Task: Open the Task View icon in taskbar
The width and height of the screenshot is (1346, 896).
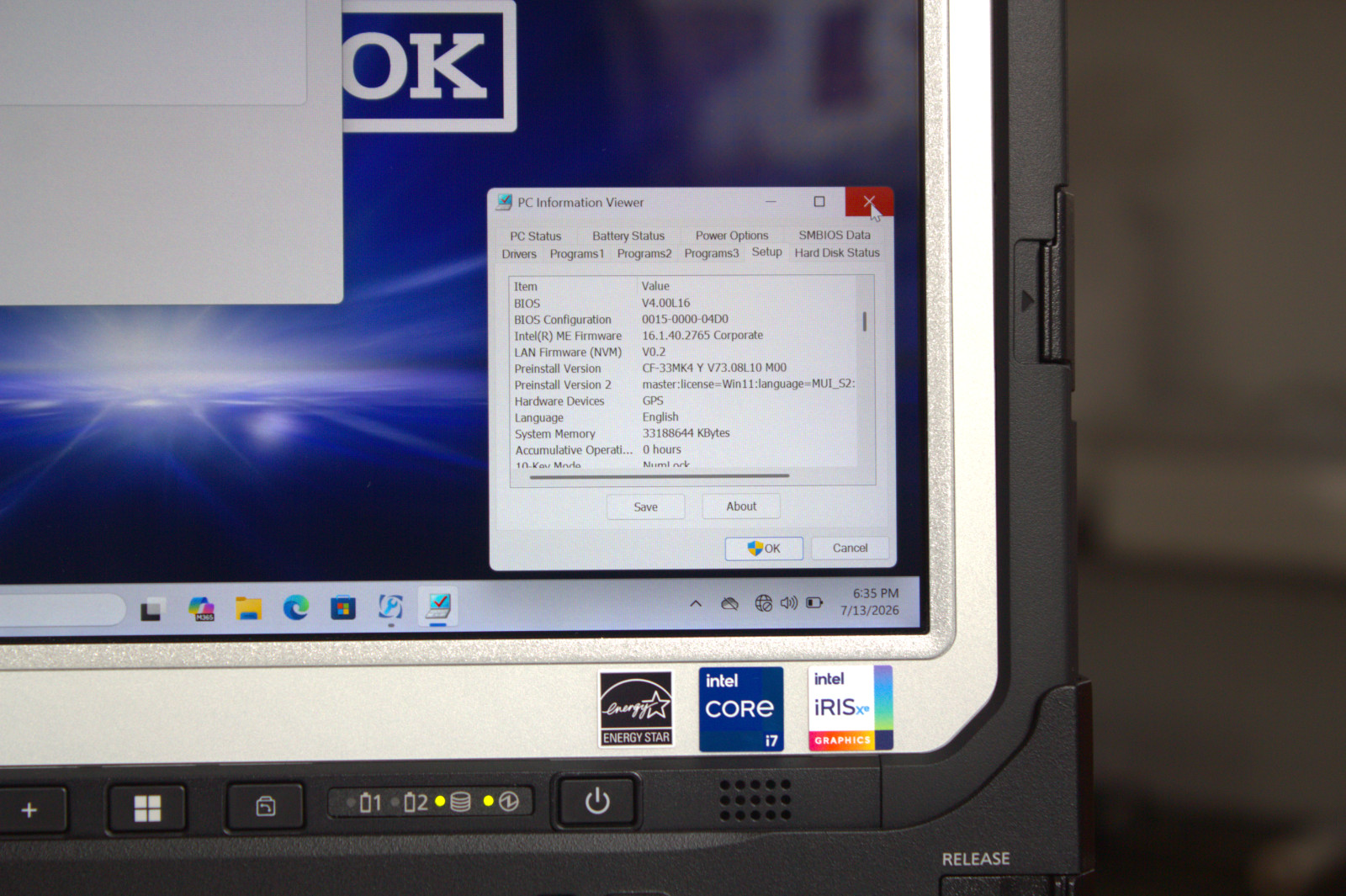Action: pos(152,609)
